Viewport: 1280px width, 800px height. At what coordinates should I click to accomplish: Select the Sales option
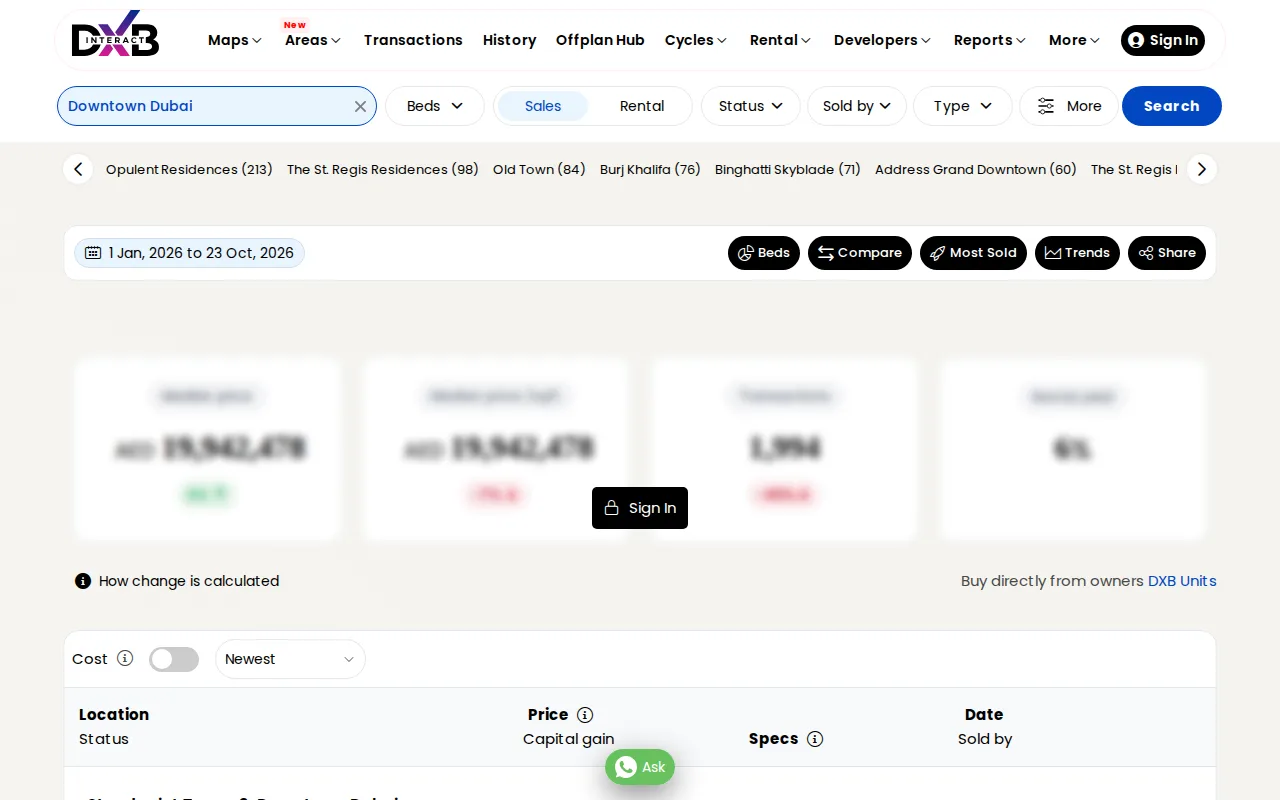pyautogui.click(x=543, y=106)
